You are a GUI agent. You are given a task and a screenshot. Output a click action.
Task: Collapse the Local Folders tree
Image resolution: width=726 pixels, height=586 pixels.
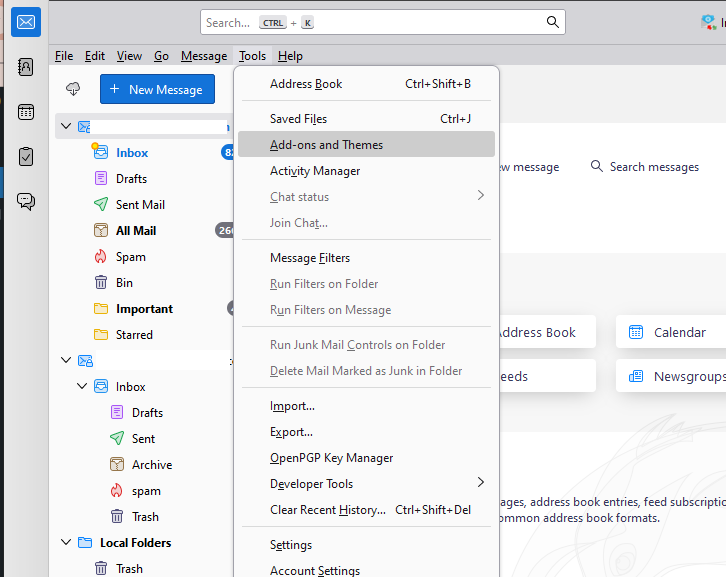point(66,542)
